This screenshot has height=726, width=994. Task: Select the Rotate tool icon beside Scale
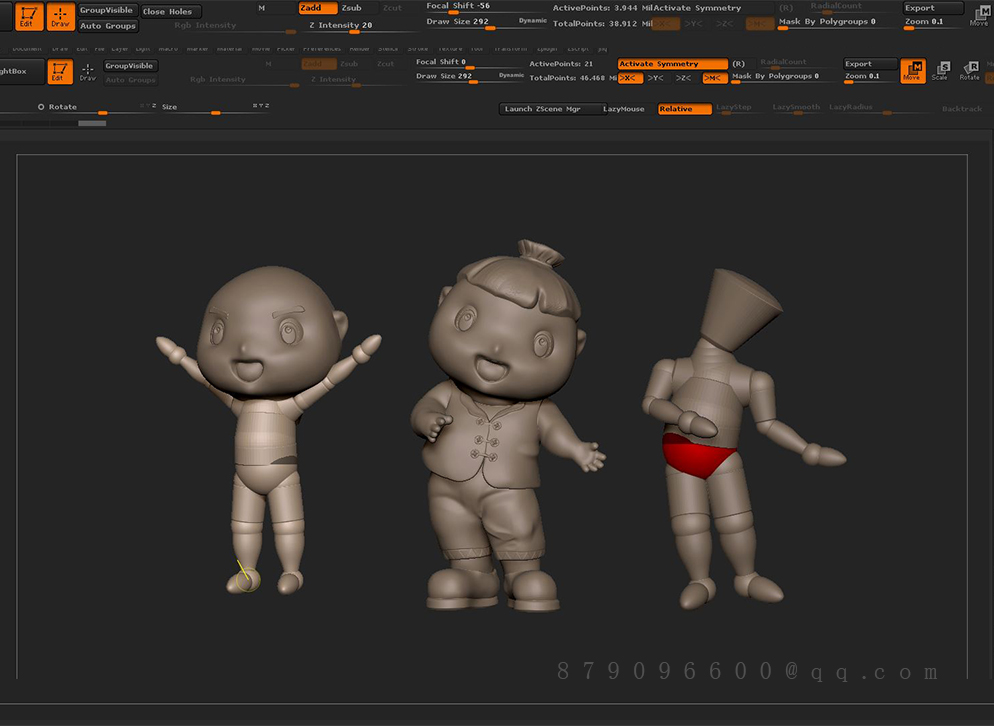click(x=970, y=70)
